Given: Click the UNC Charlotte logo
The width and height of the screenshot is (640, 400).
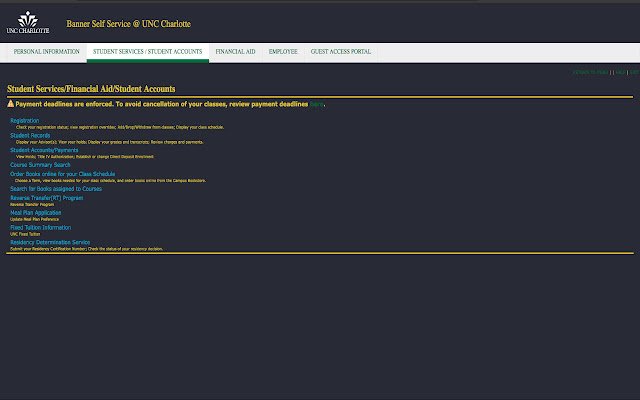Looking at the screenshot, I should (28, 22).
